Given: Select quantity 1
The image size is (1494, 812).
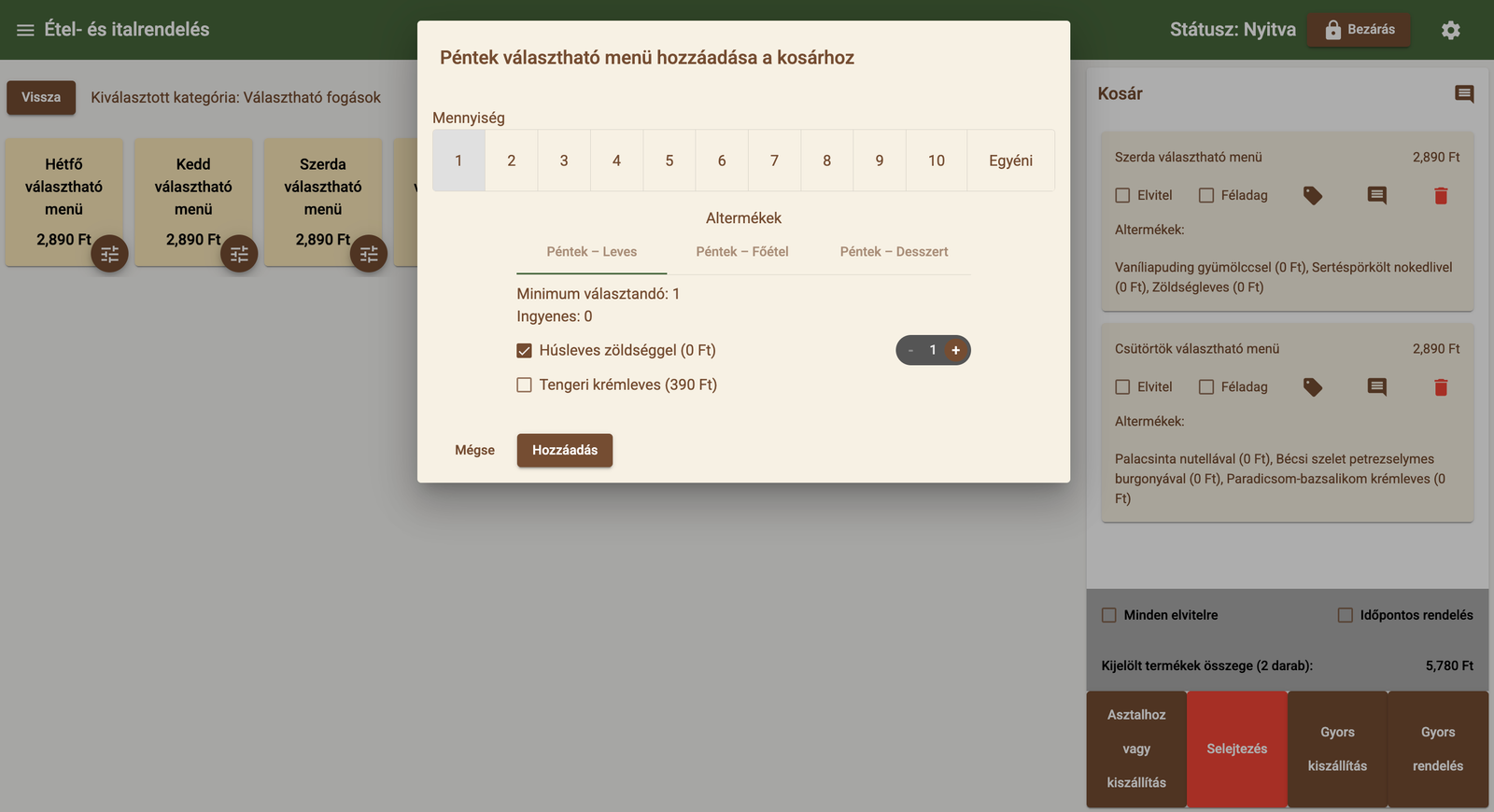Looking at the screenshot, I should pos(458,161).
